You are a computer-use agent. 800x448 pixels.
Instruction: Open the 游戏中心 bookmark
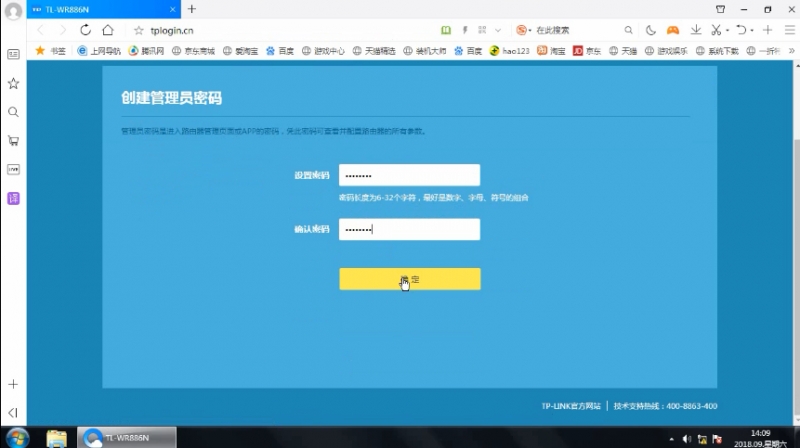click(x=323, y=51)
